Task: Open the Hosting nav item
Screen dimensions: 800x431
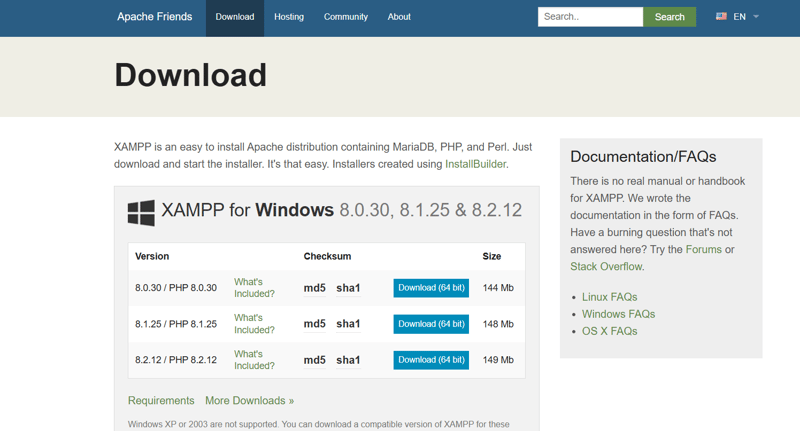Action: click(289, 17)
